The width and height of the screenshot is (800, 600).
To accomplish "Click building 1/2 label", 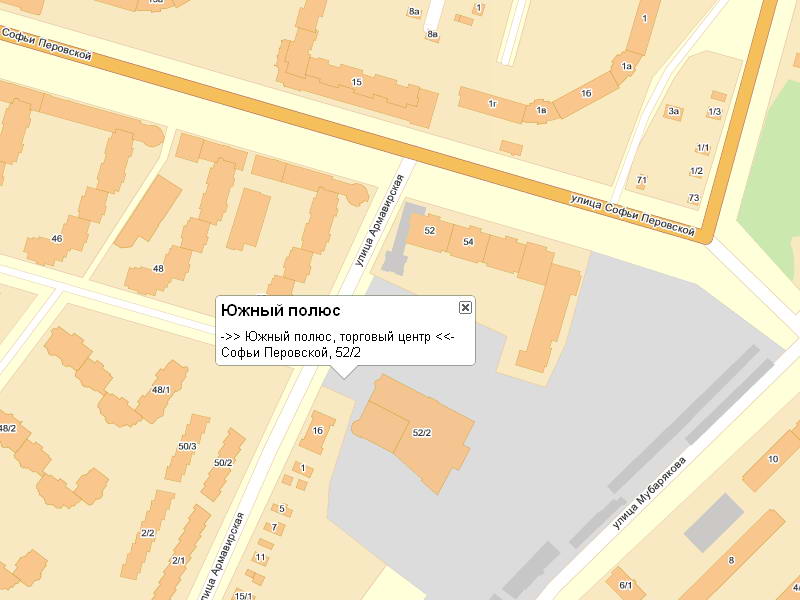I will click(x=696, y=171).
